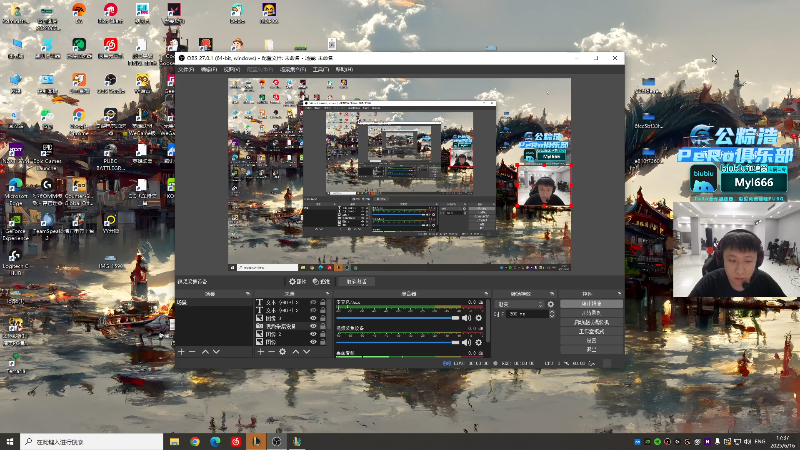Open the WeChat desktop shortcut
The height and width of the screenshot is (450, 800).
[x=47, y=118]
